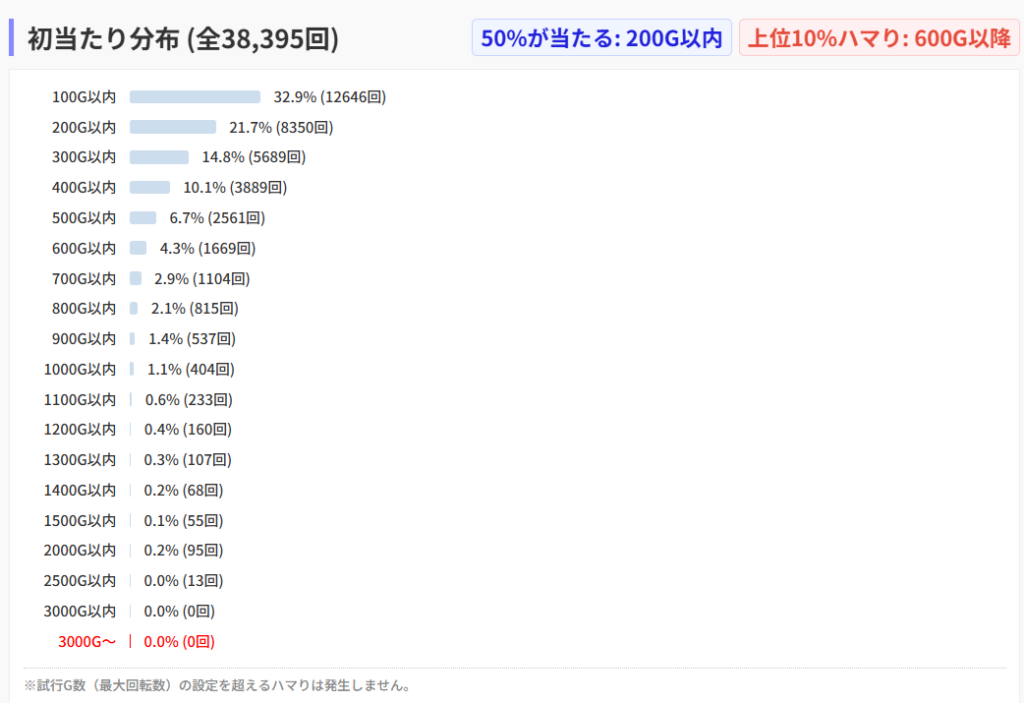
Task: Click the red 3000G～ row label
Action: [87, 641]
